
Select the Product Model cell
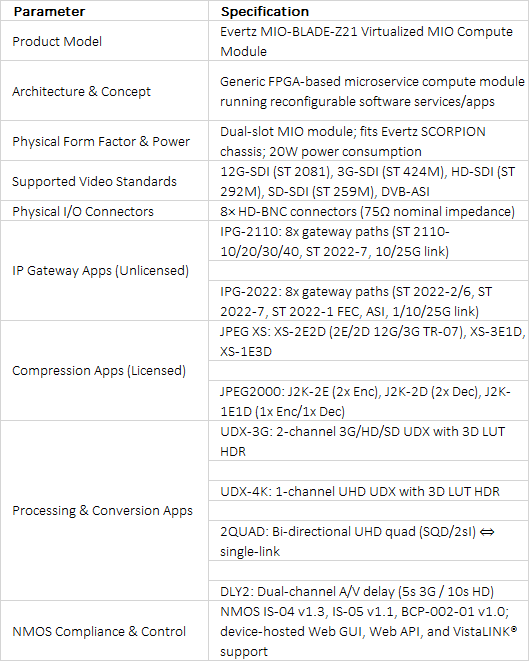[x=104, y=41]
